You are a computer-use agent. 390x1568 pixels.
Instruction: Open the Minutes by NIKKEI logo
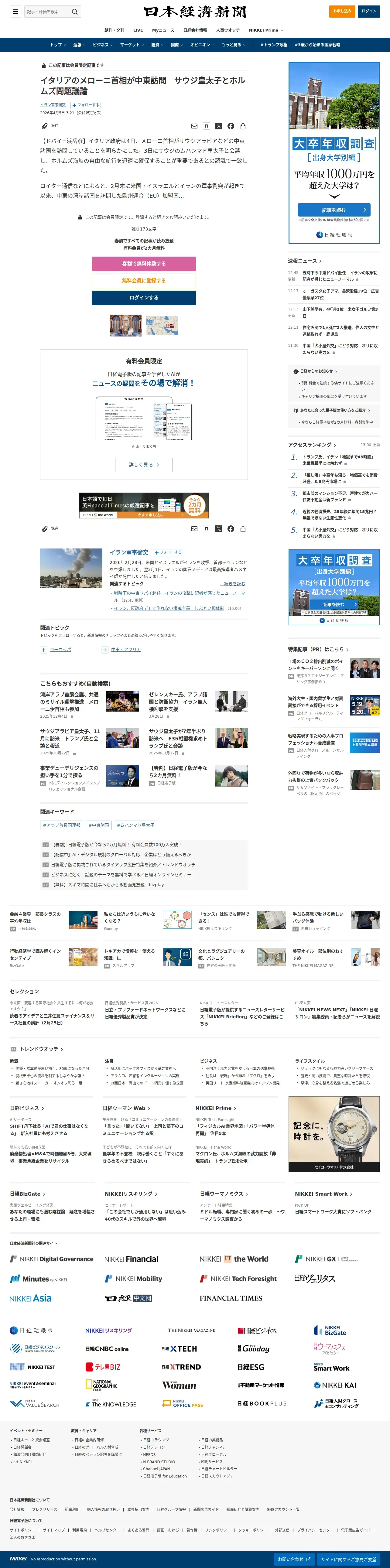[38, 1278]
